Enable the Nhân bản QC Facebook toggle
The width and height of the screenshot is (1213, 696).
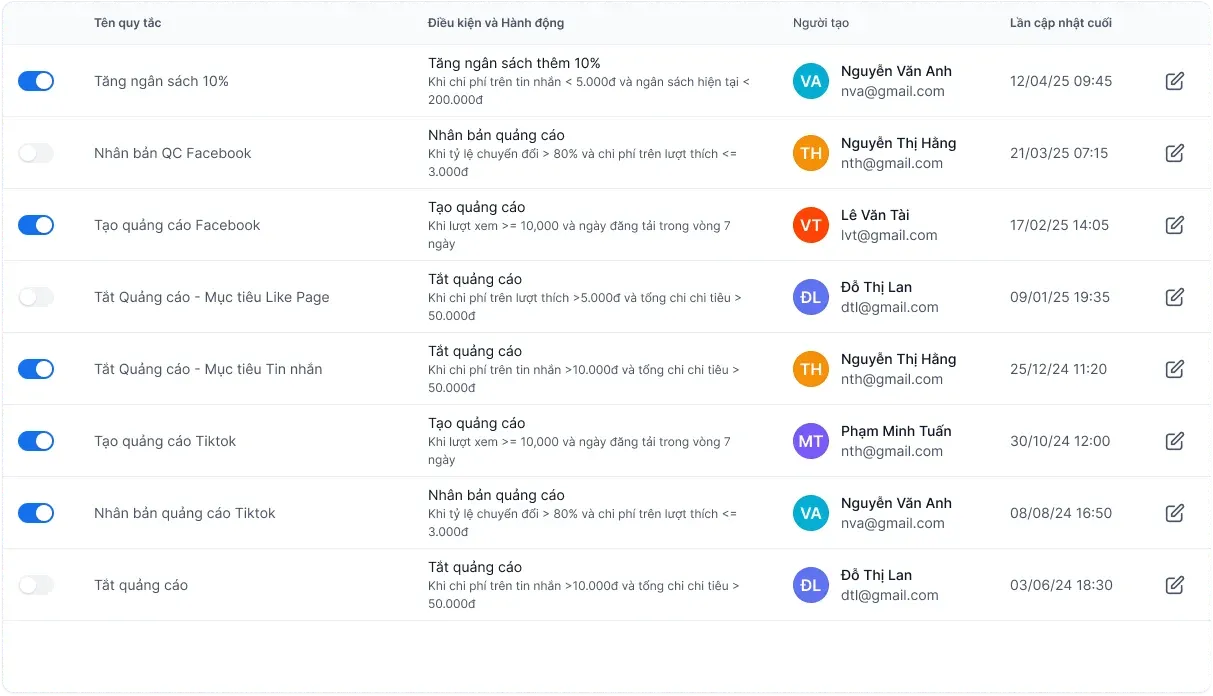point(36,153)
